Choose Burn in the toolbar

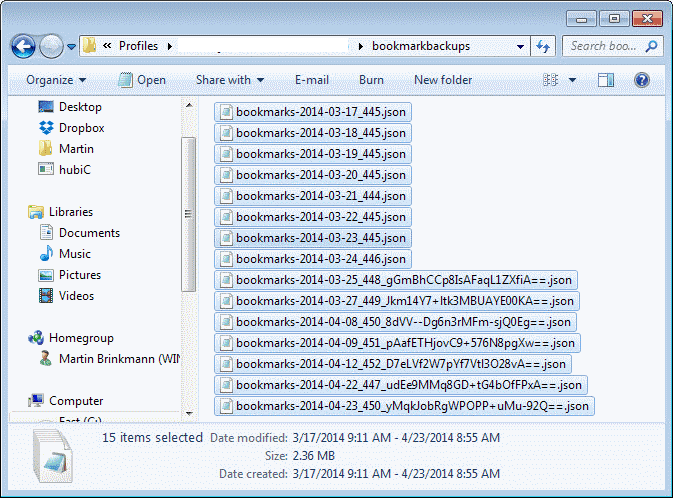(x=371, y=80)
